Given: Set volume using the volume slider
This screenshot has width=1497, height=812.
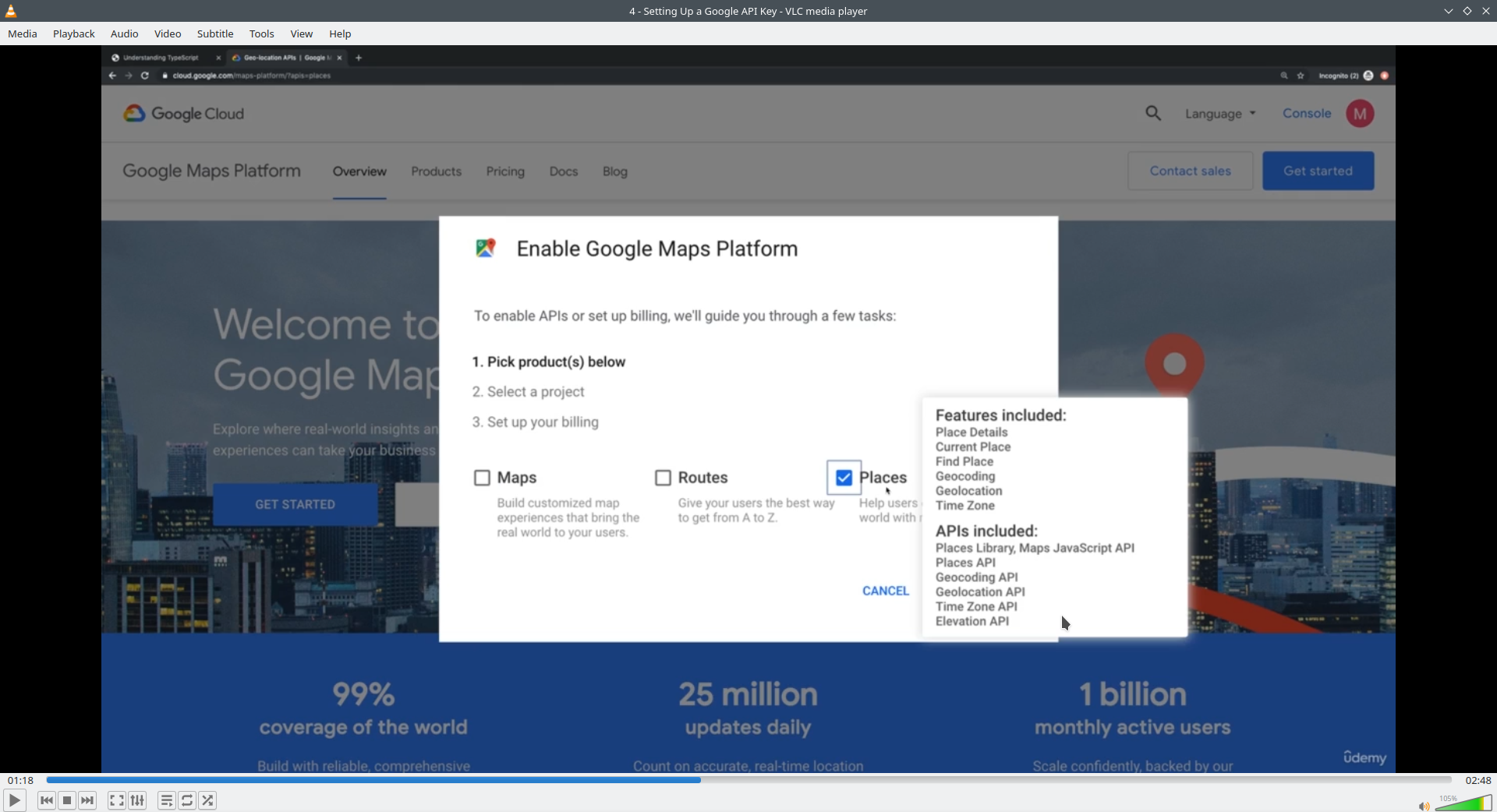Looking at the screenshot, I should (x=1463, y=803).
